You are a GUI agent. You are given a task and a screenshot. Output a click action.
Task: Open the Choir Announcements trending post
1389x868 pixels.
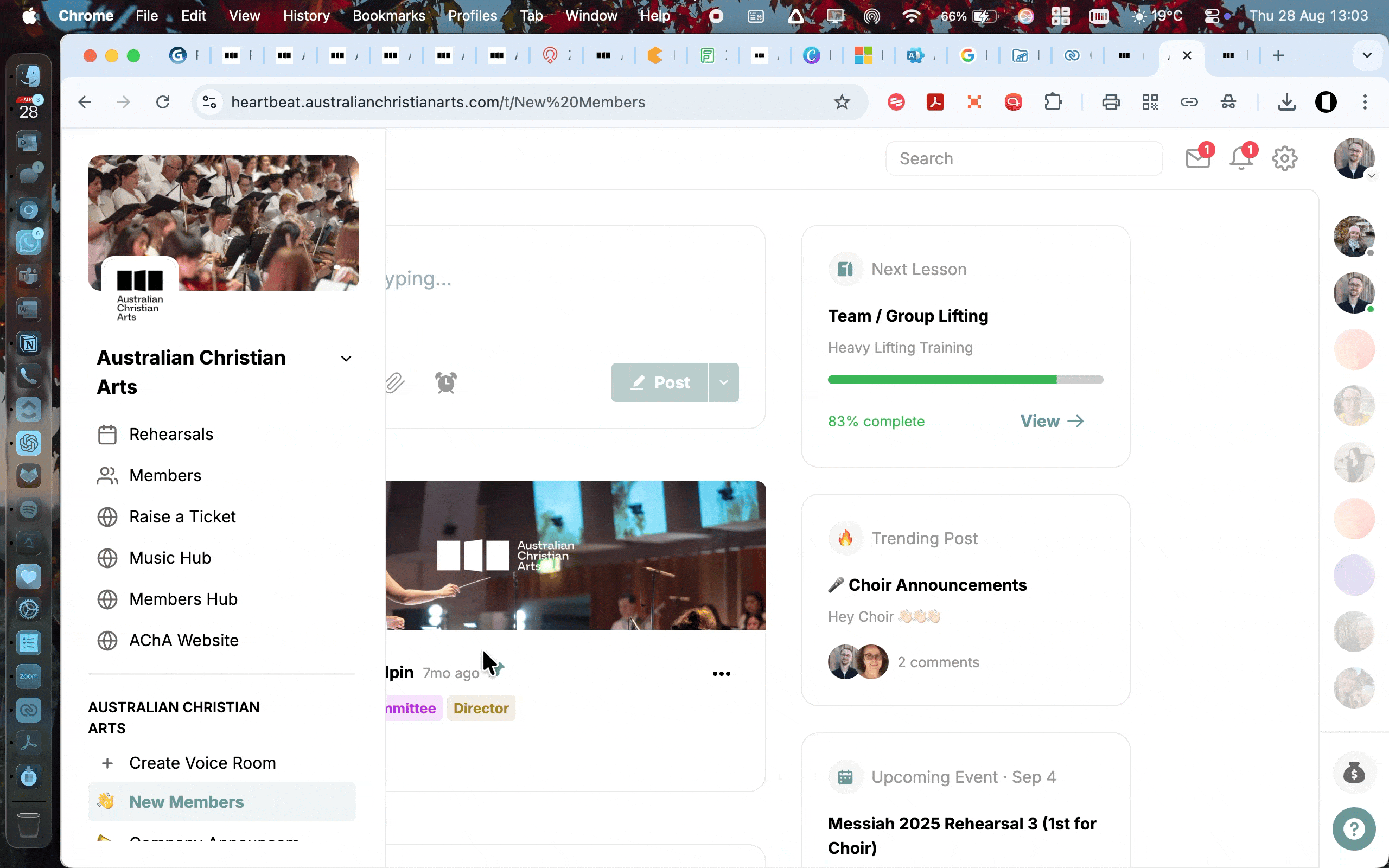(927, 585)
